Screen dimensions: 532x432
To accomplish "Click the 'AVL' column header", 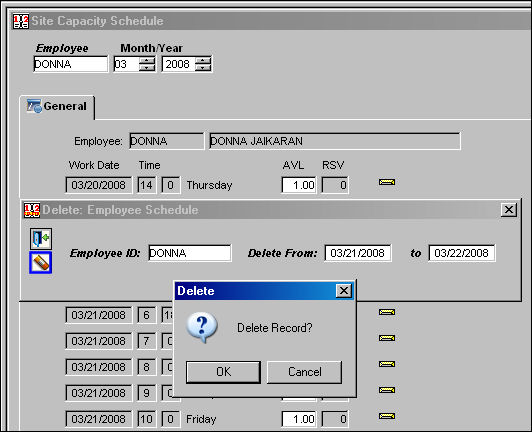I will click(293, 165).
